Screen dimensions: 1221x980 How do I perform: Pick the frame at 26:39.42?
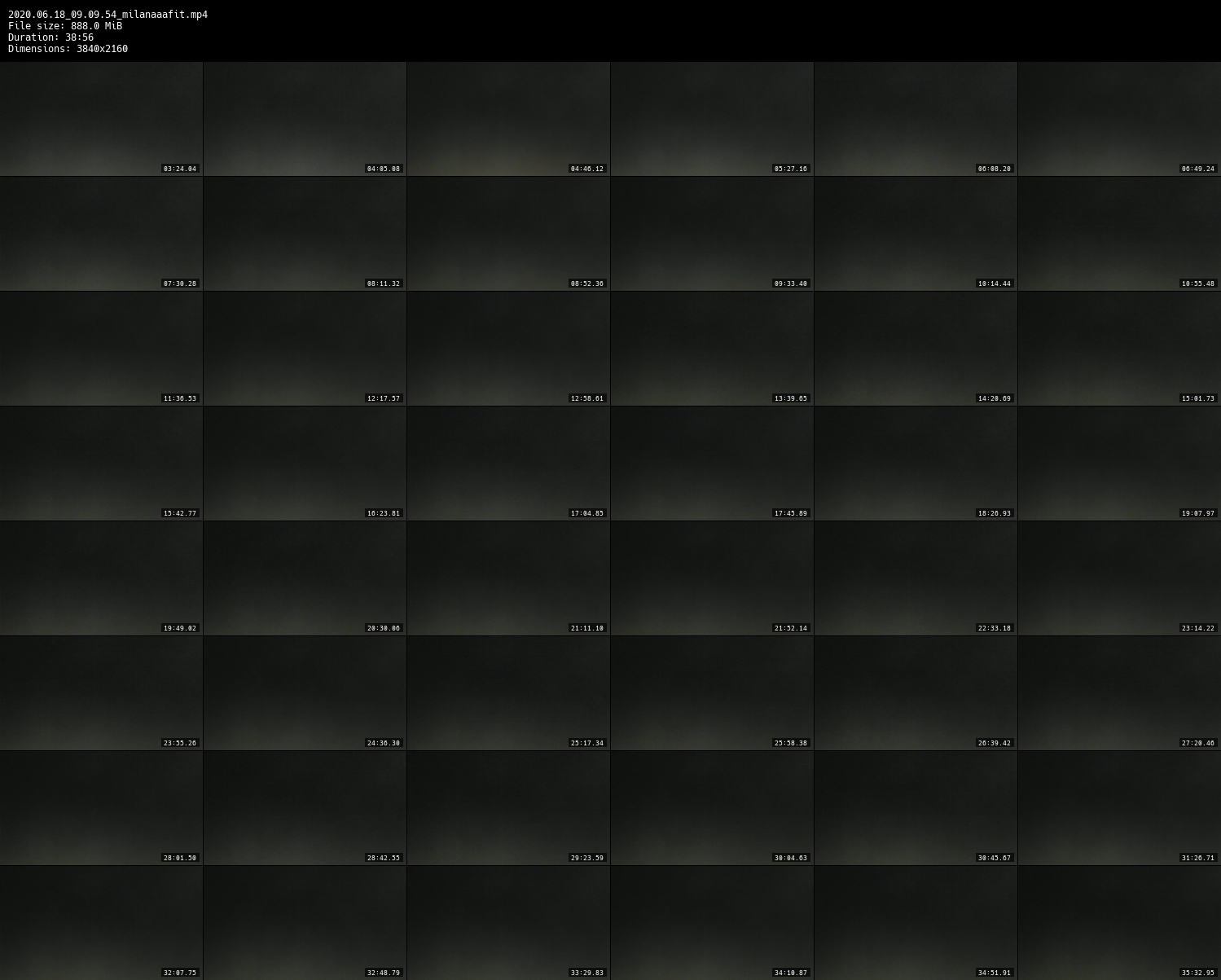(x=916, y=693)
